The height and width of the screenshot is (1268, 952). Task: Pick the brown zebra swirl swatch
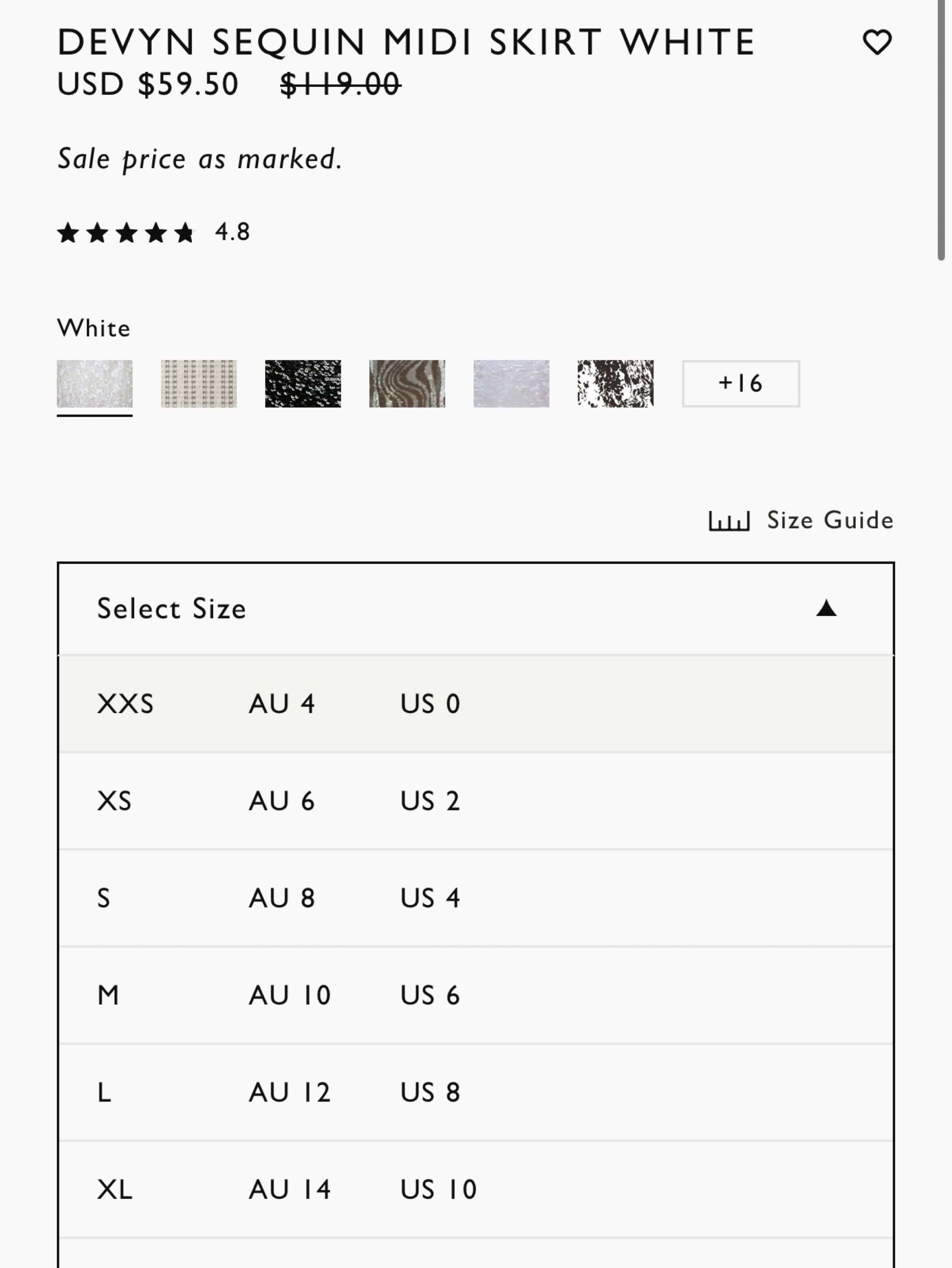click(407, 384)
